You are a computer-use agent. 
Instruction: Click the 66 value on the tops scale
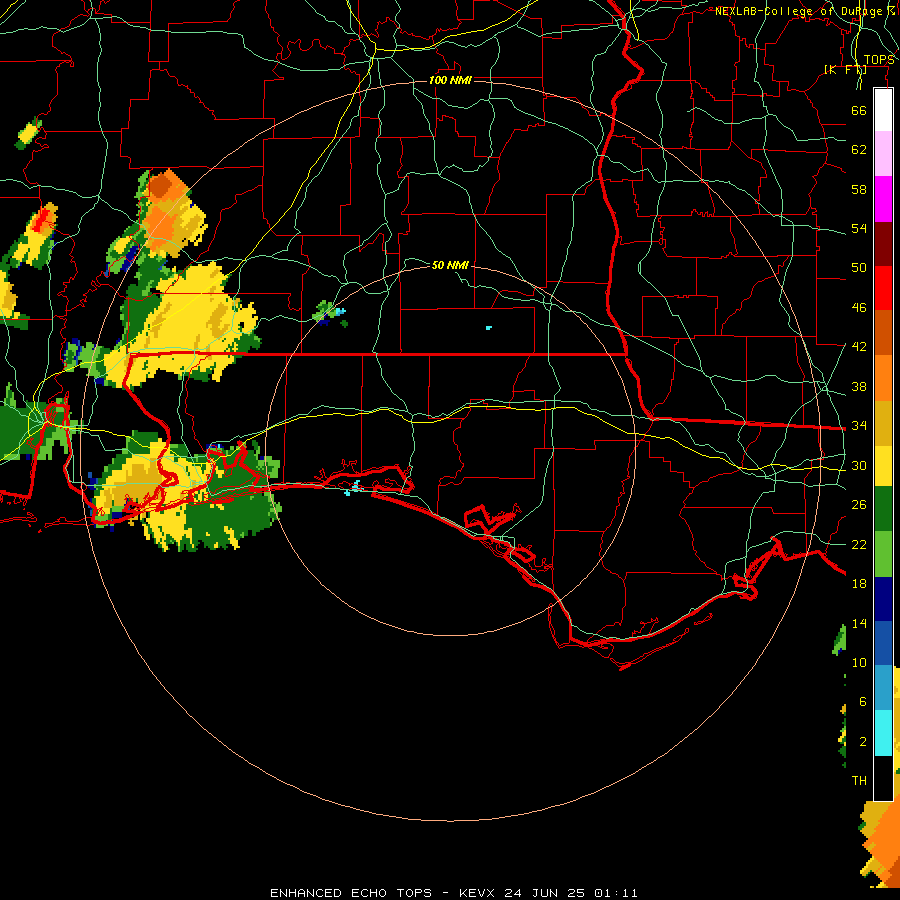pos(859,110)
